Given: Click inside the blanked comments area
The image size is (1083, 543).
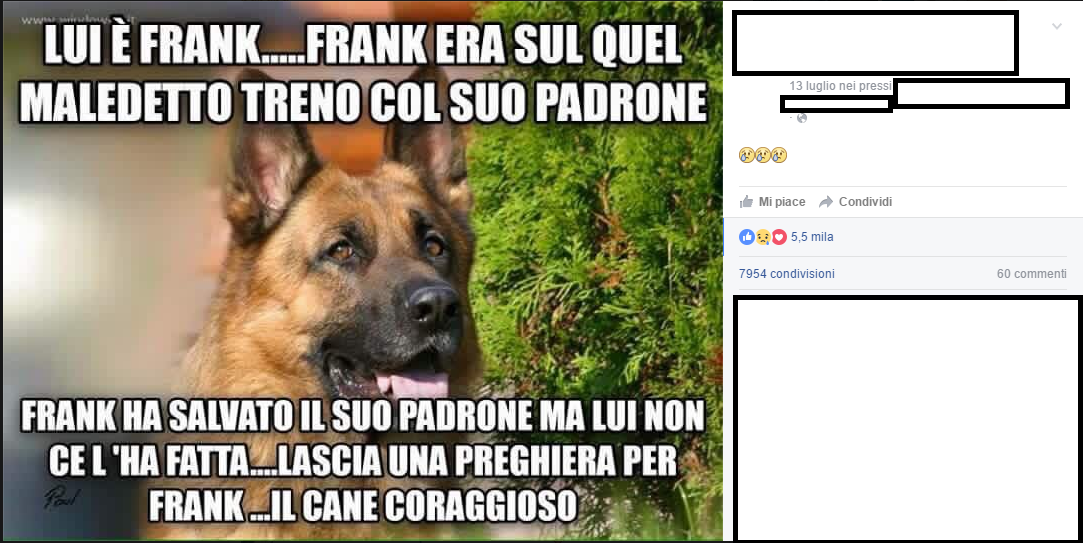Looking at the screenshot, I should [x=907, y=419].
